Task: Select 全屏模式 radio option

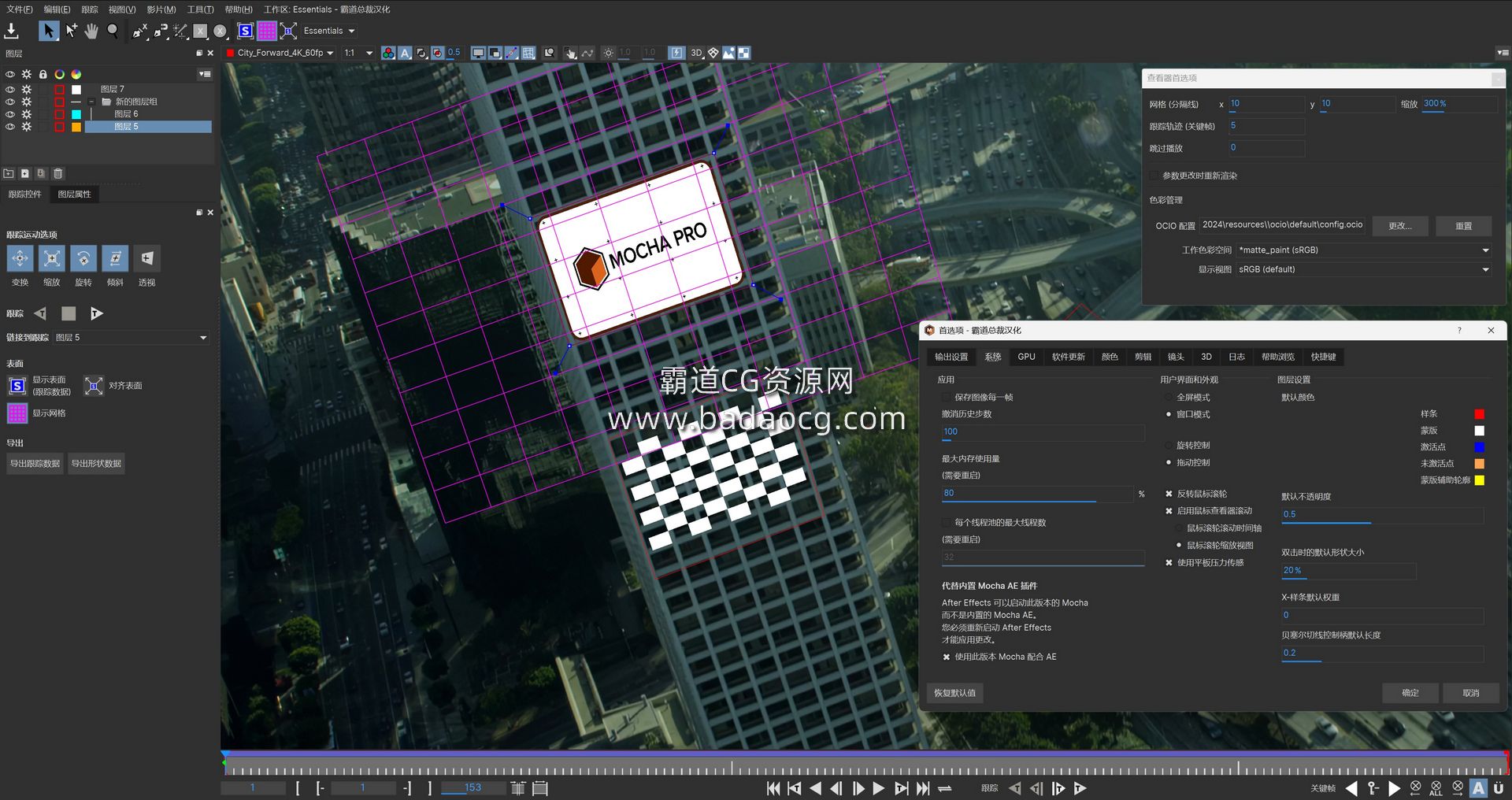Action: click(1169, 397)
